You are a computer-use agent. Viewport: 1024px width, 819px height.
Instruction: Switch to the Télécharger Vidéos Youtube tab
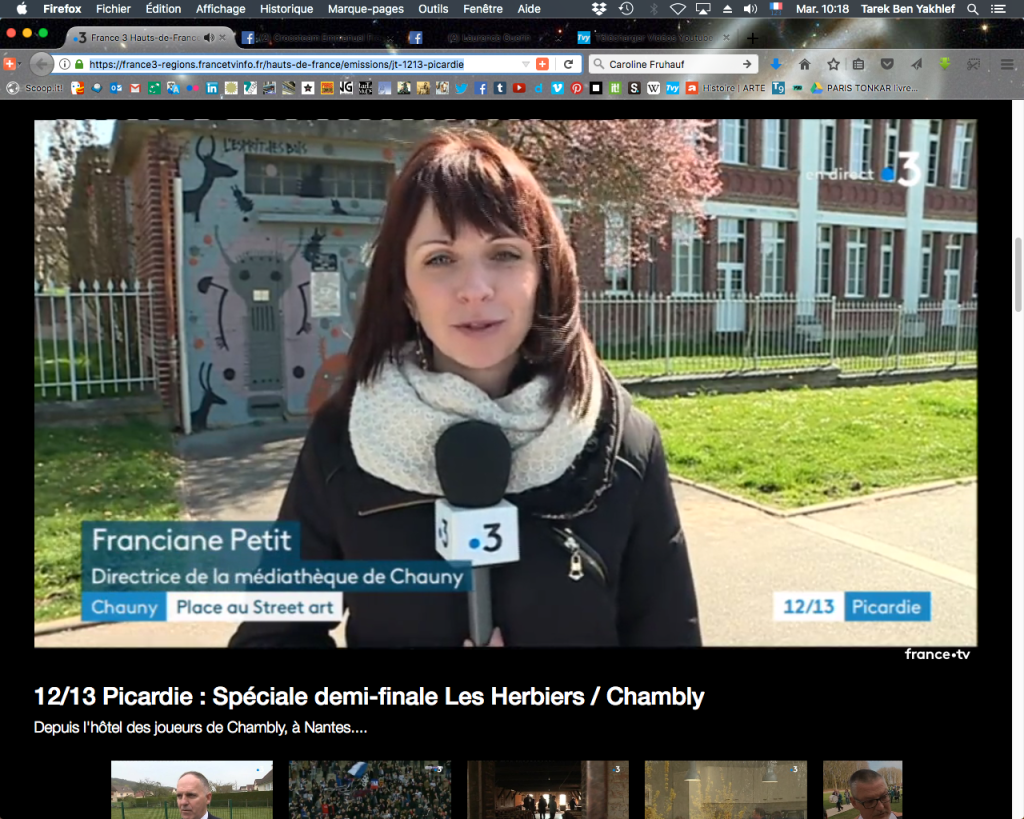tap(651, 38)
